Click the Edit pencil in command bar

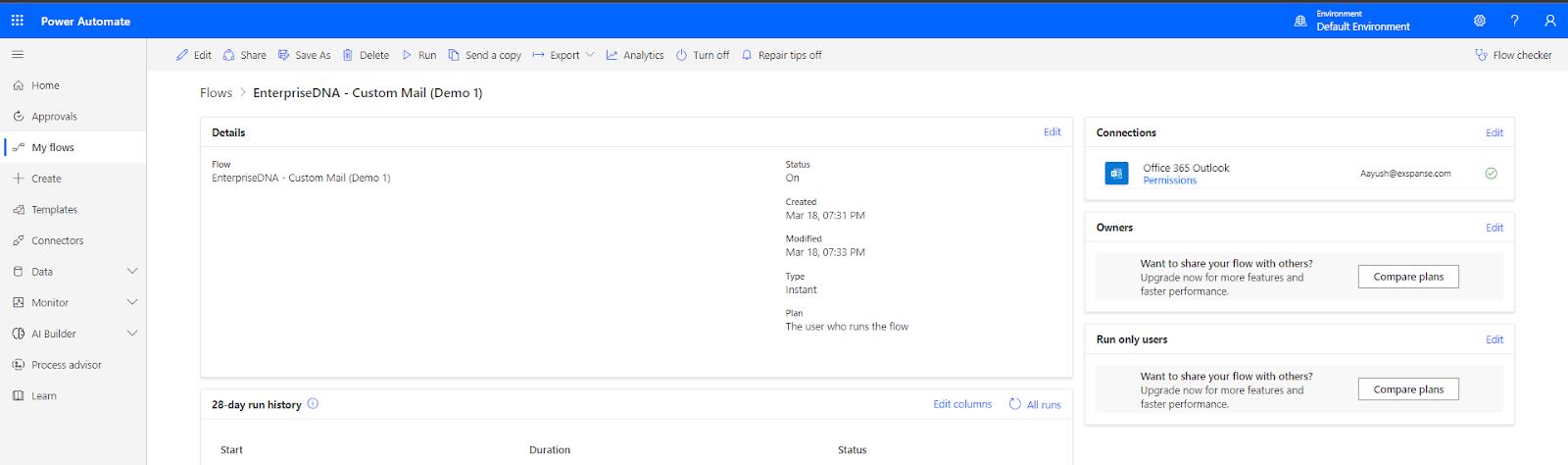(194, 55)
